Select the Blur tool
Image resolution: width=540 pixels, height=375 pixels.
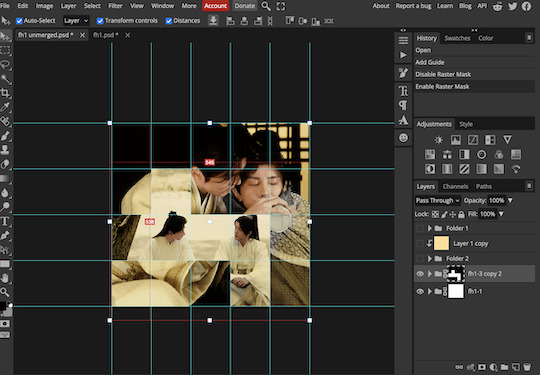(6, 192)
